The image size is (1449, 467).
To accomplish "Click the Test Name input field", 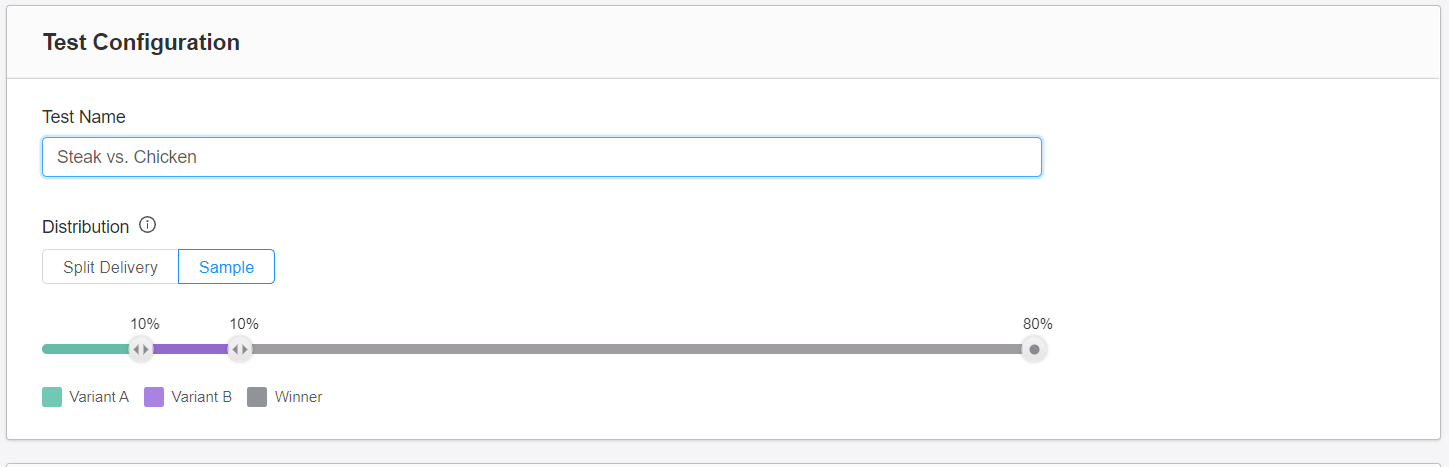I will click(x=542, y=157).
